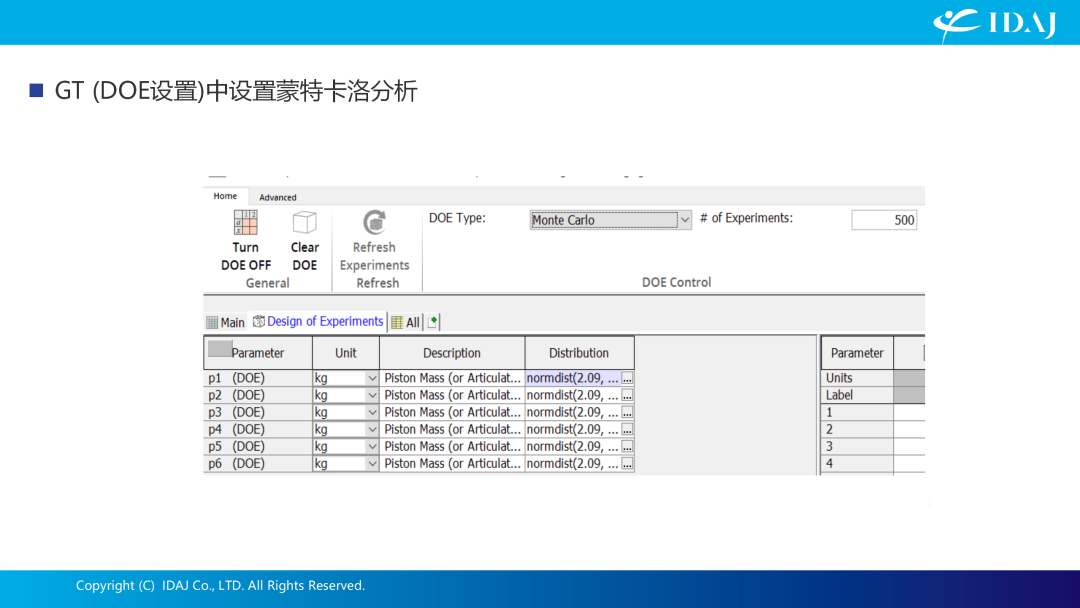Open the p3 distribution ellipsis editor

[x=627, y=412]
